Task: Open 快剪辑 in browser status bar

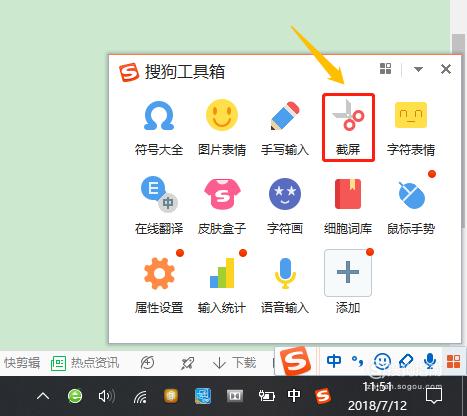Action: [22, 363]
